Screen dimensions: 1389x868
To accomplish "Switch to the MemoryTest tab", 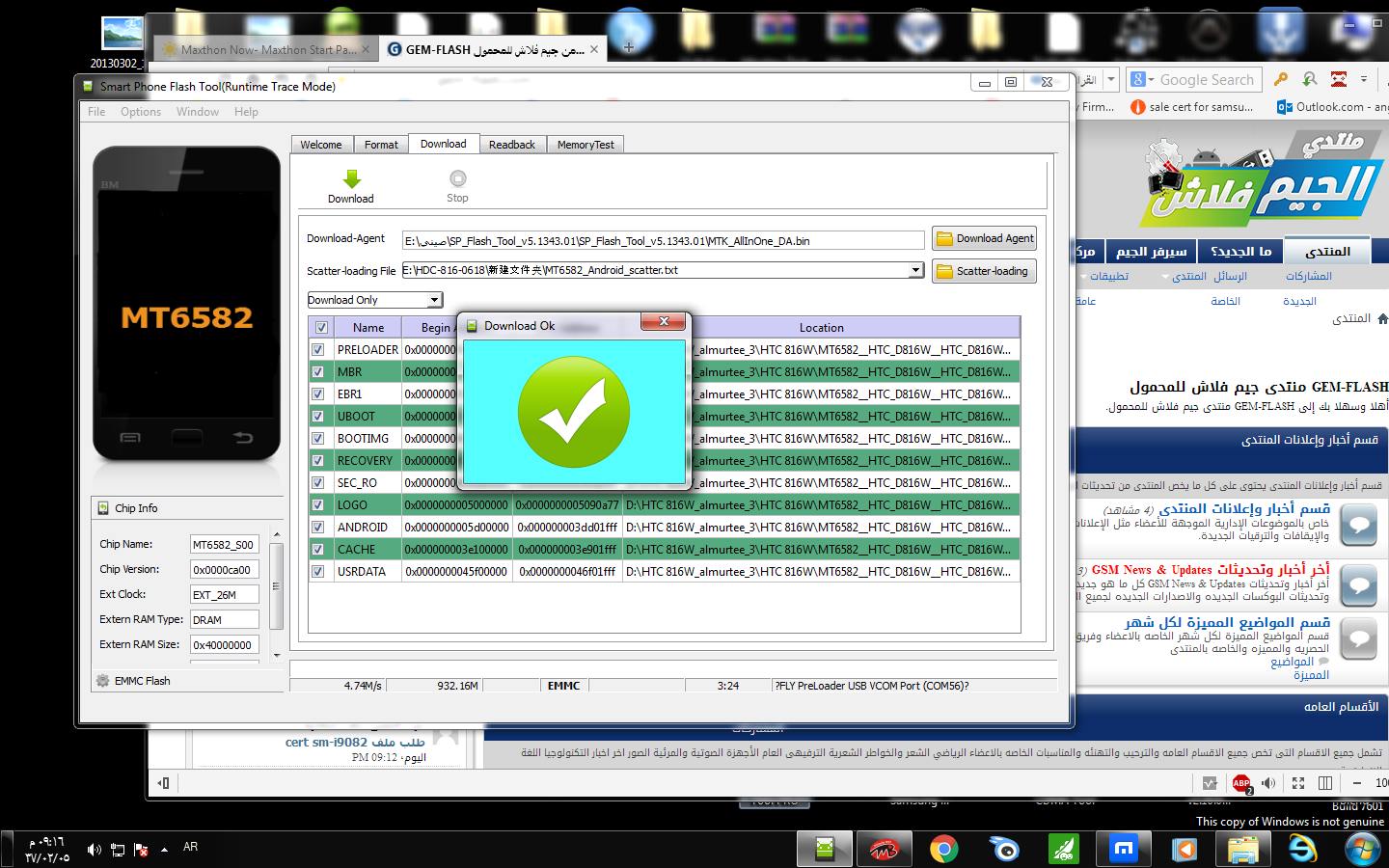I will 586,145.
